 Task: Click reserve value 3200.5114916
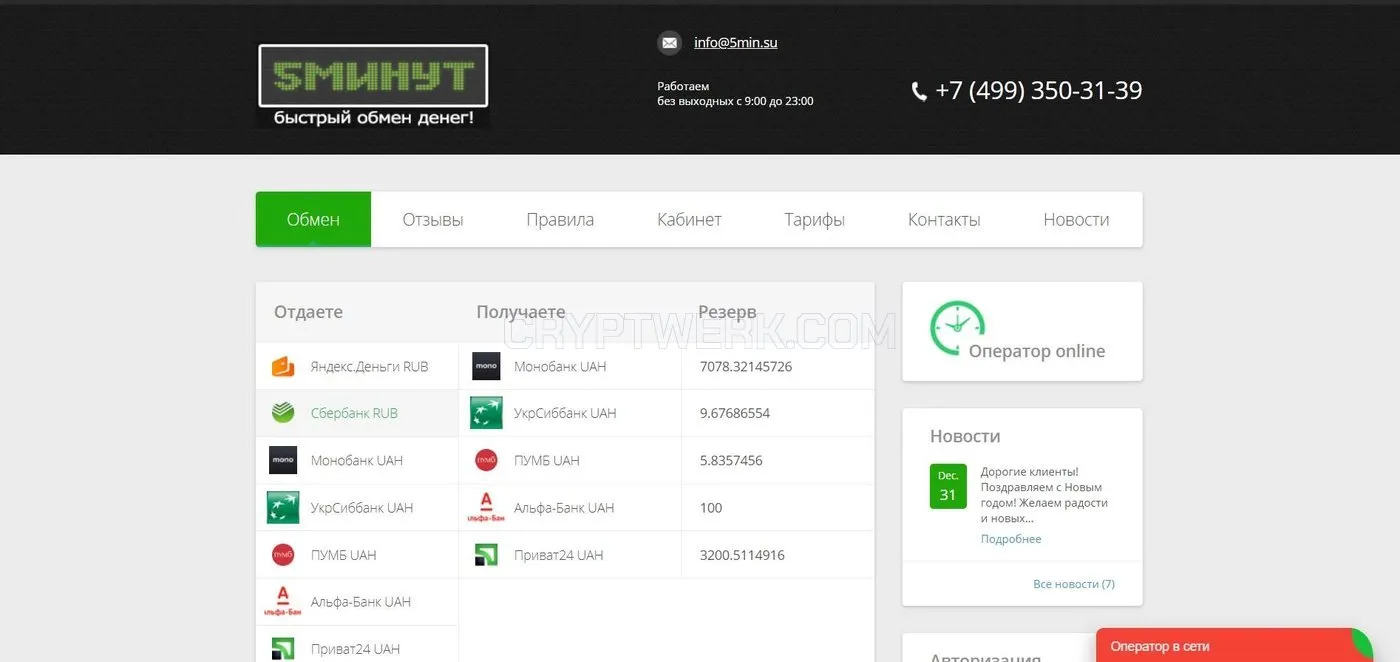tap(742, 554)
